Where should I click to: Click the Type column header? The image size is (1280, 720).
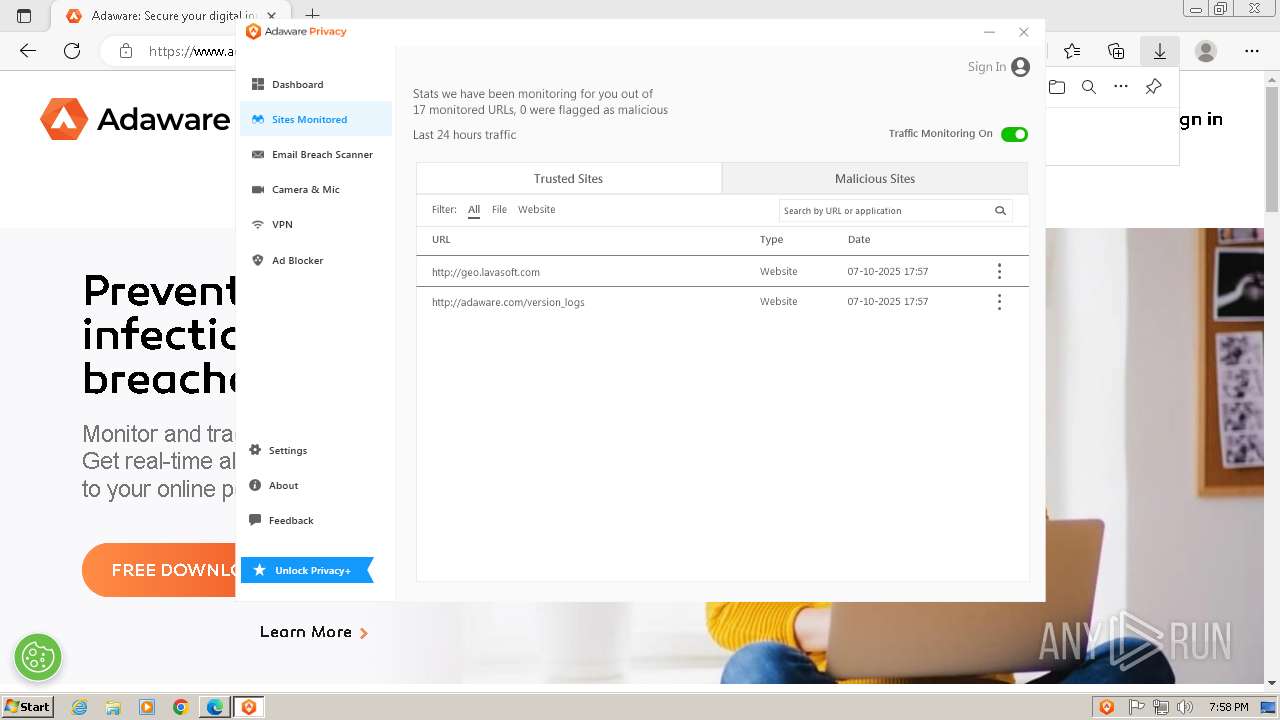click(771, 240)
